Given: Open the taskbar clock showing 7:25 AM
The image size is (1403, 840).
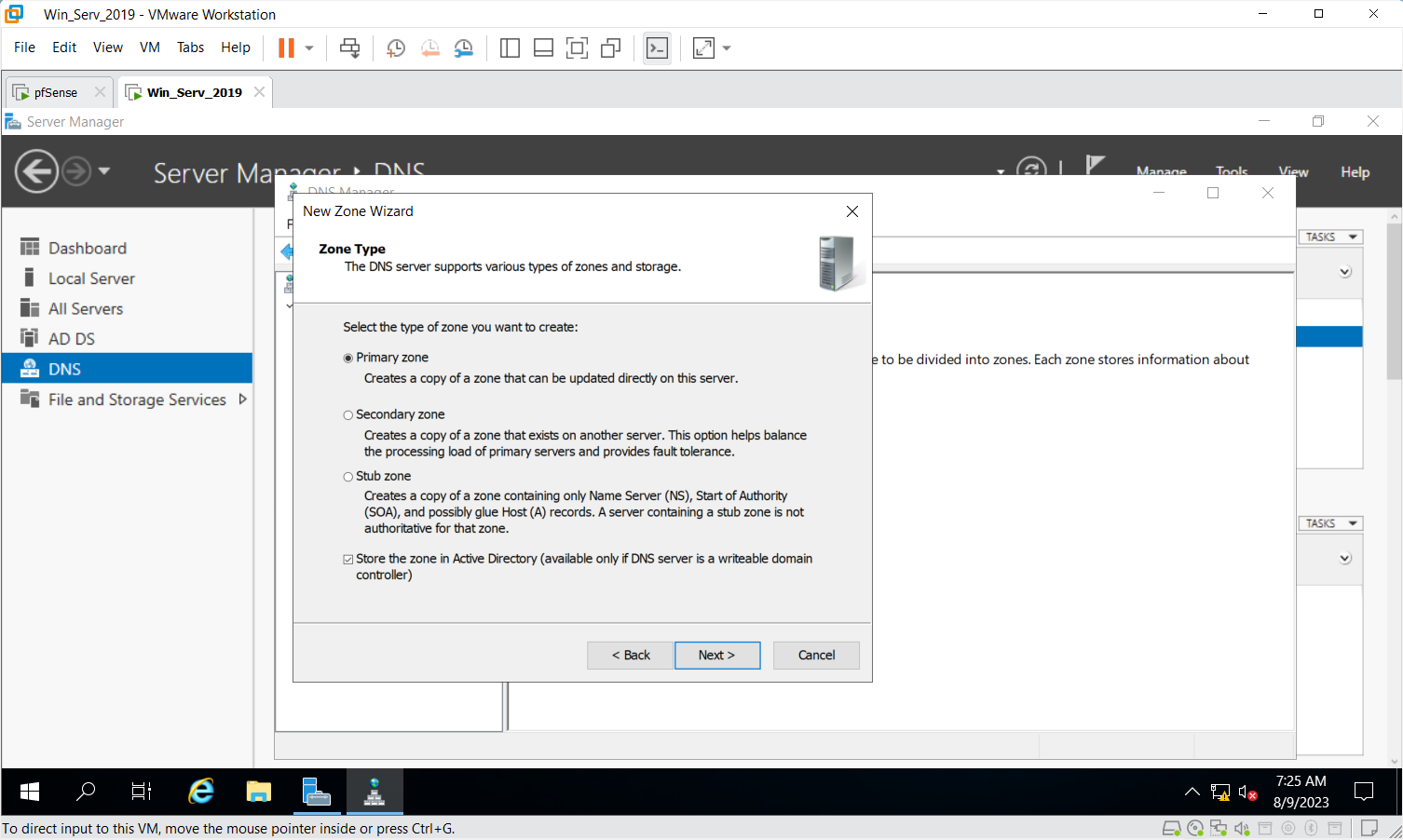Looking at the screenshot, I should point(1301,792).
